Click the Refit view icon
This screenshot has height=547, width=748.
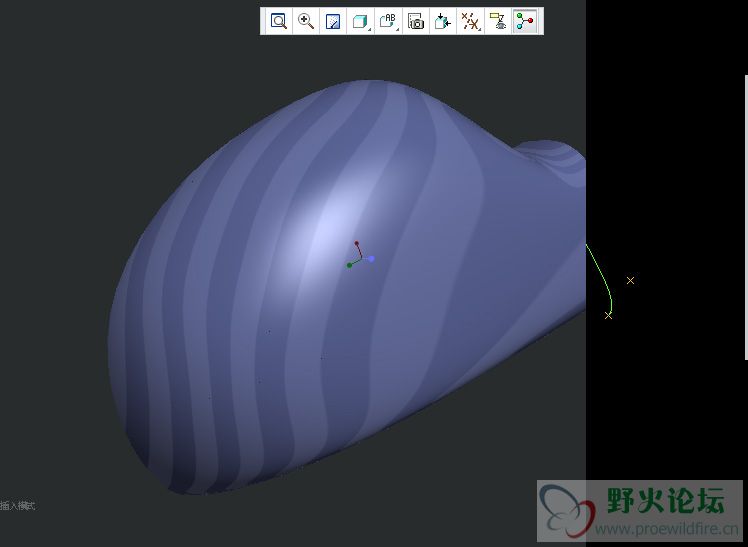point(278,21)
